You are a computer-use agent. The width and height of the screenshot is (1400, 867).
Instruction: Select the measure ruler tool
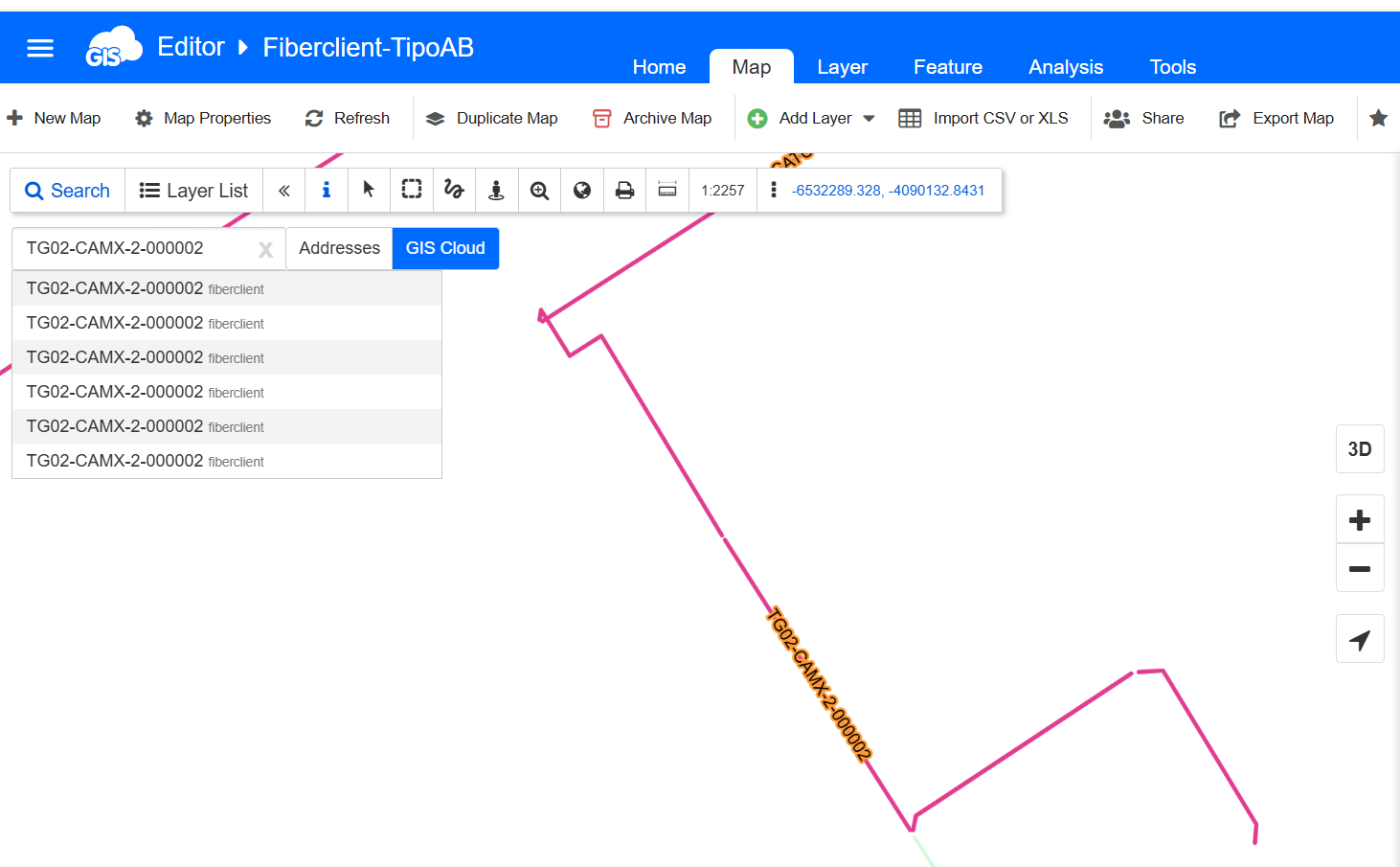click(667, 190)
